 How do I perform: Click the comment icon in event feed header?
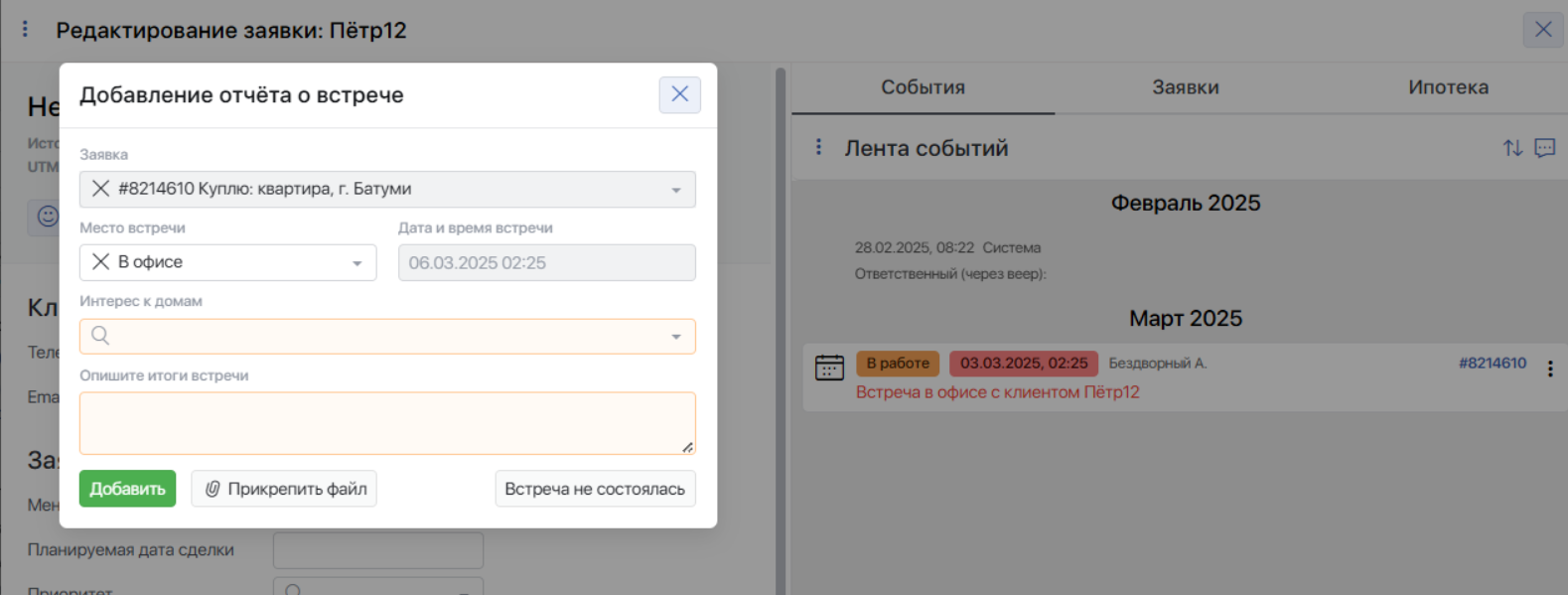[1544, 148]
